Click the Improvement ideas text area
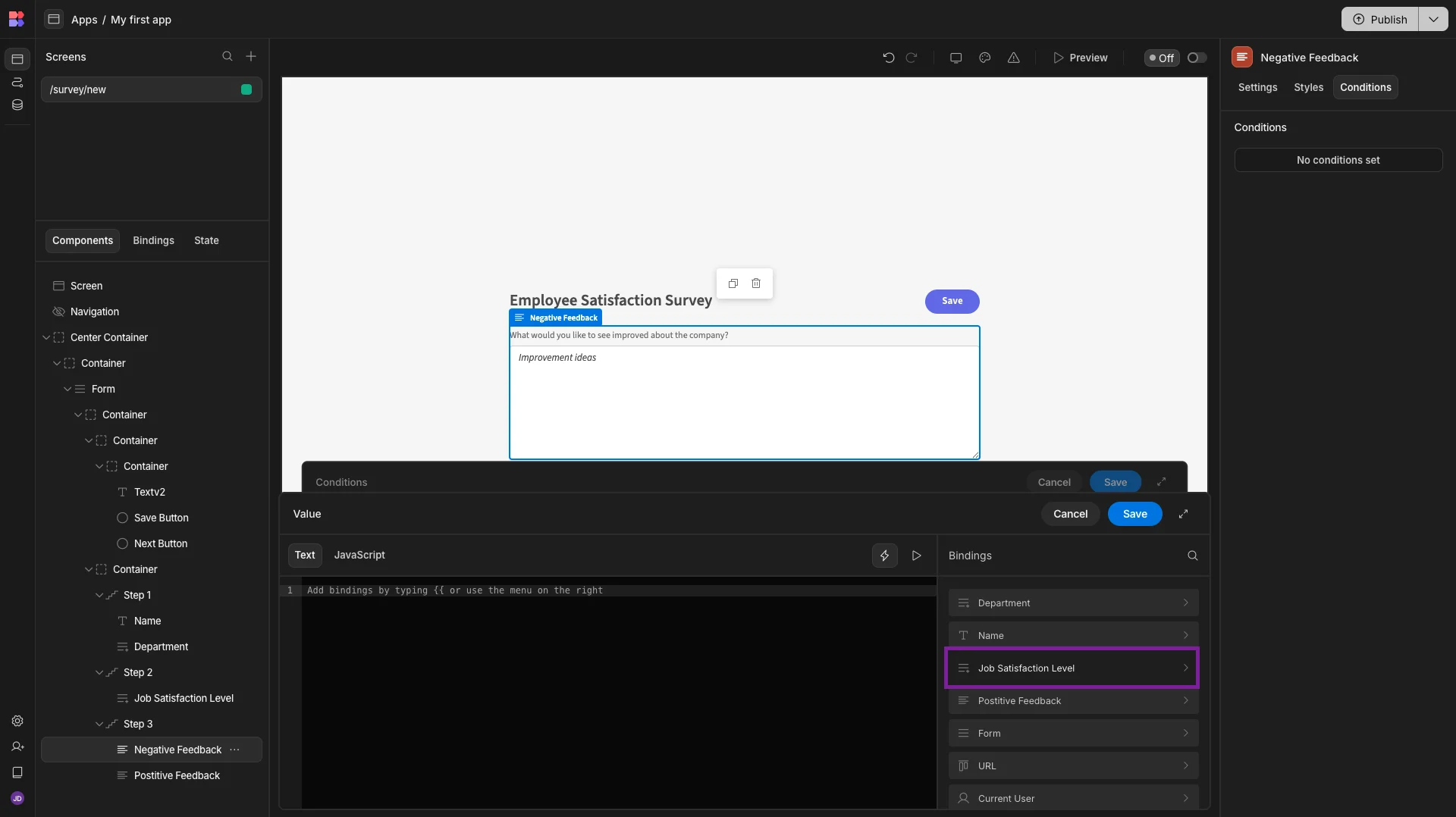 (x=744, y=402)
